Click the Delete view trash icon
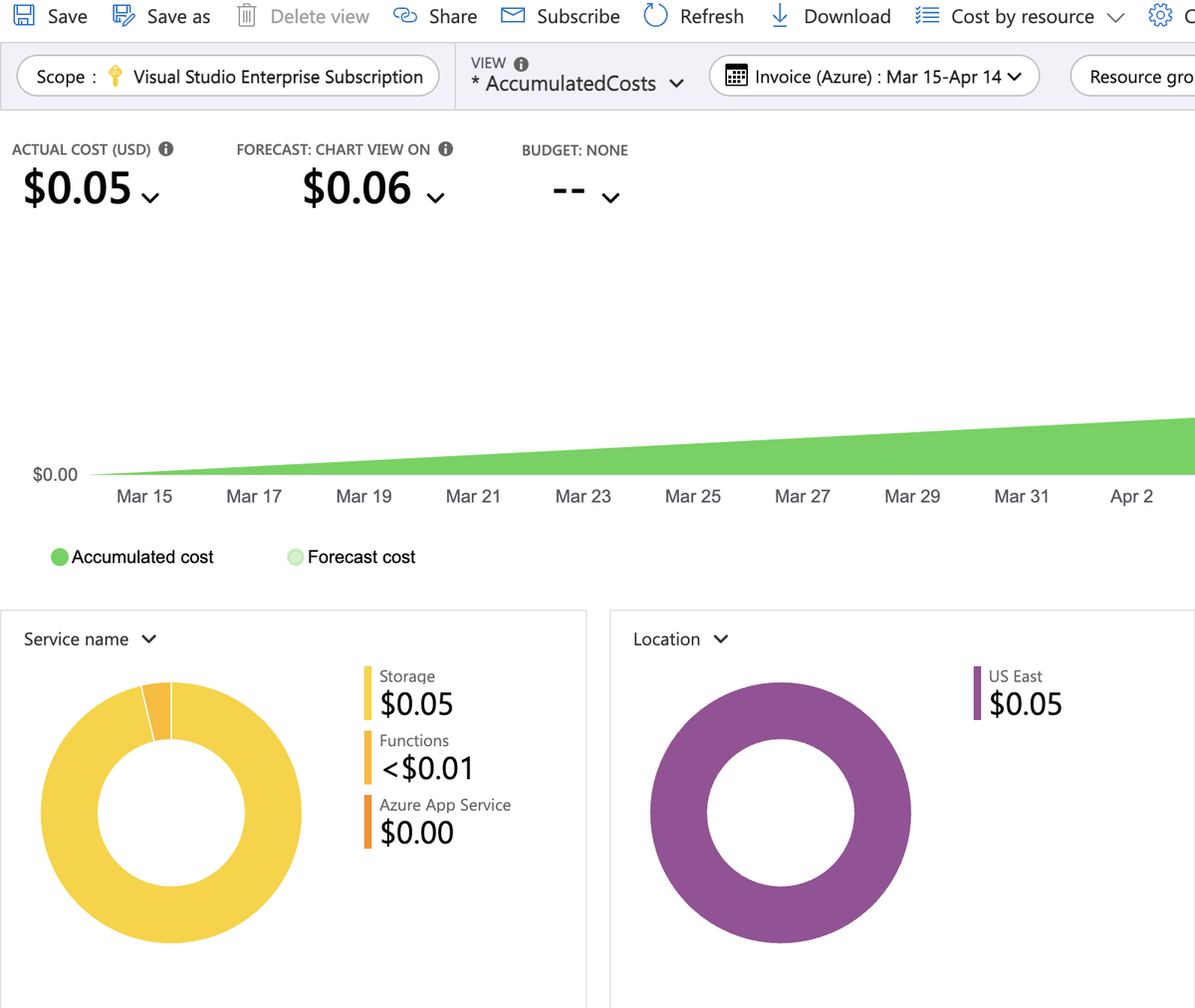1195x1008 pixels. click(x=246, y=16)
